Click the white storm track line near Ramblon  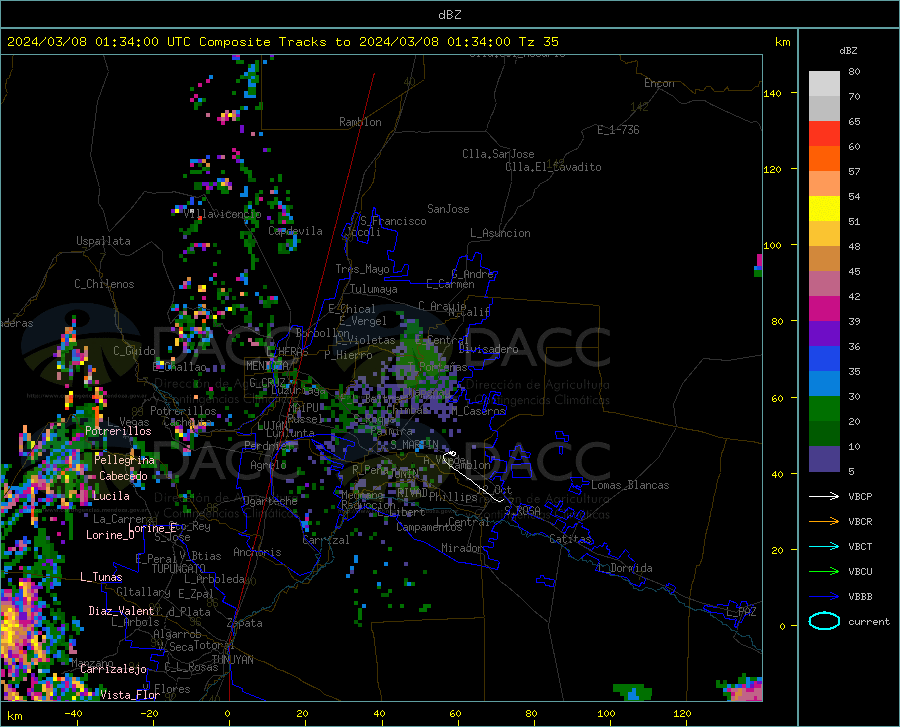474,478
